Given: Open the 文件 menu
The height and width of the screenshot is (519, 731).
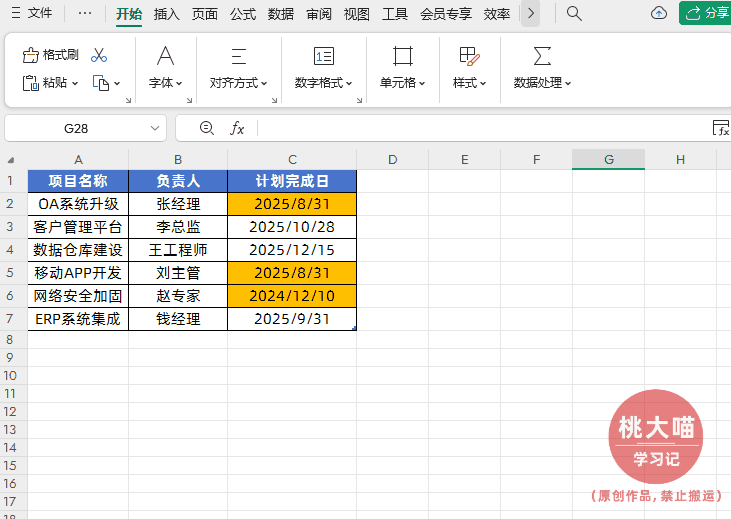Looking at the screenshot, I should (31, 13).
